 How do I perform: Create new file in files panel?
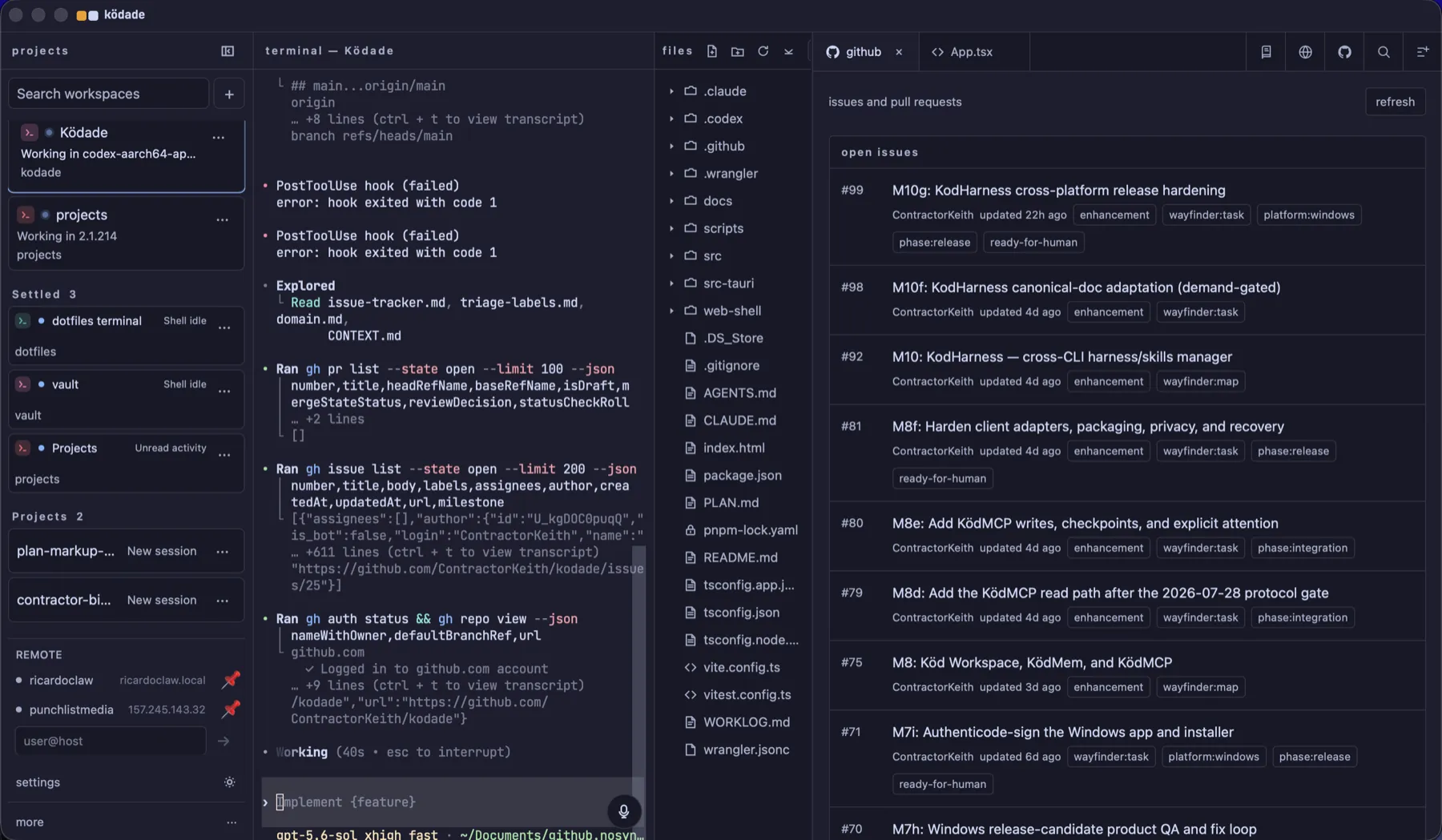[712, 51]
